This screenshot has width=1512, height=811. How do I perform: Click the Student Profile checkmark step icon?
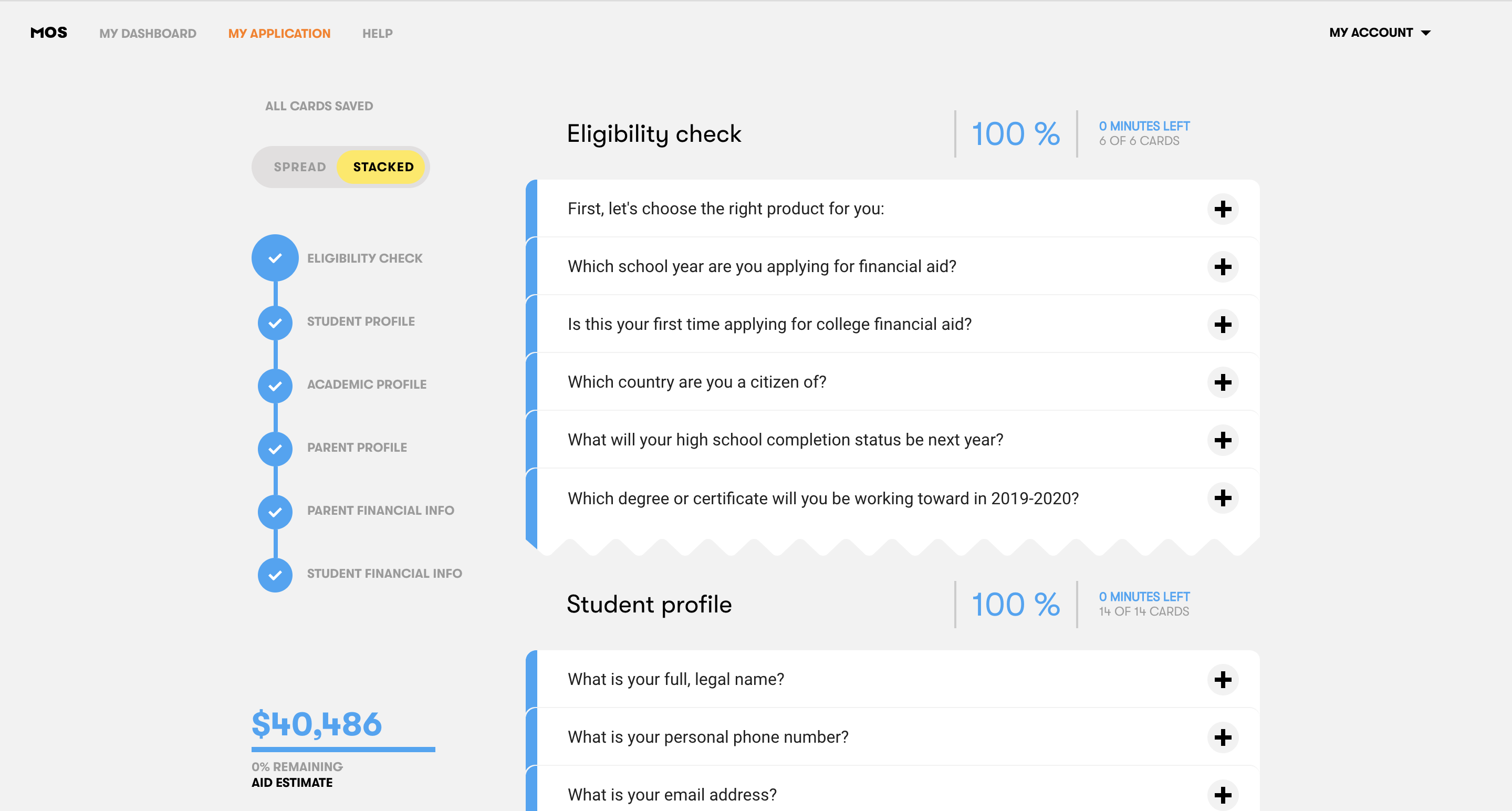pyautogui.click(x=275, y=322)
